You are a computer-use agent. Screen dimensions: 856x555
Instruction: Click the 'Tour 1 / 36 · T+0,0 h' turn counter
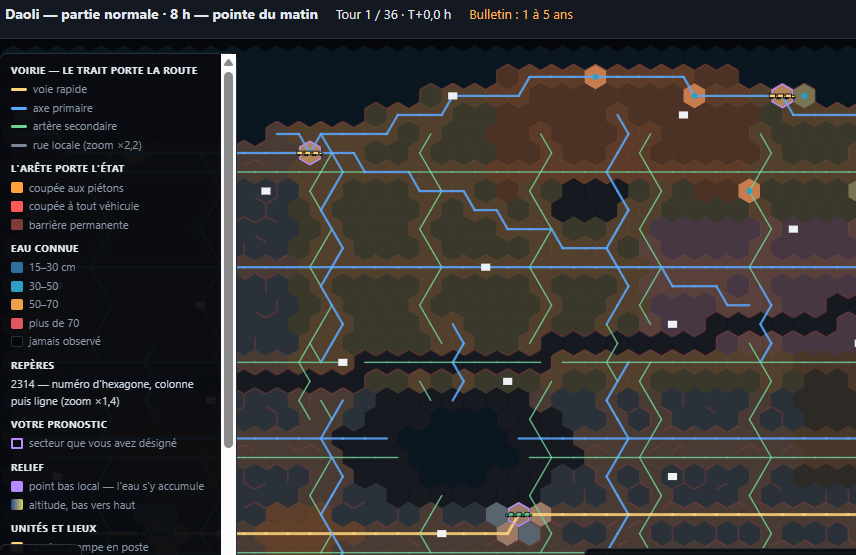393,15
